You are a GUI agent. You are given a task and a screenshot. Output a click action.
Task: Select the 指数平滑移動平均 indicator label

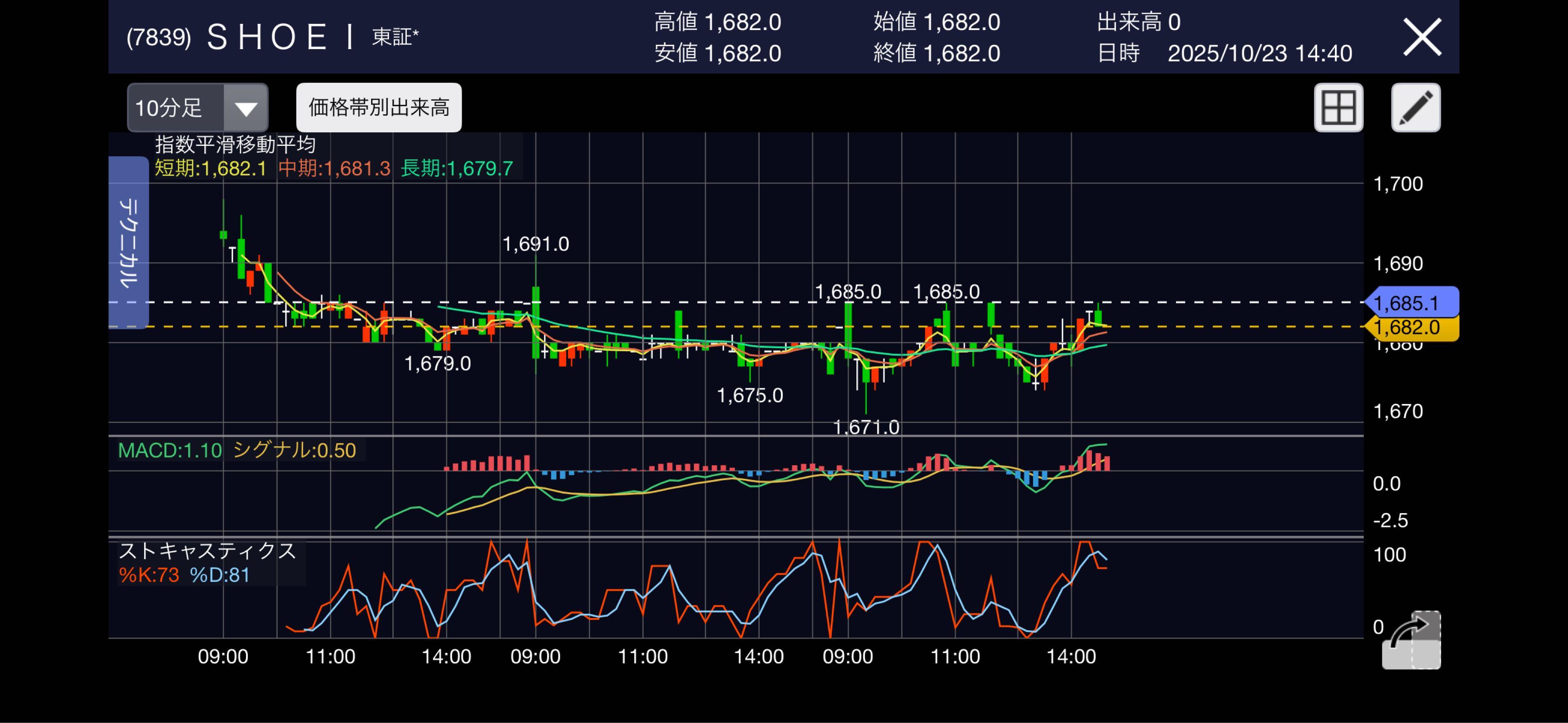(235, 145)
